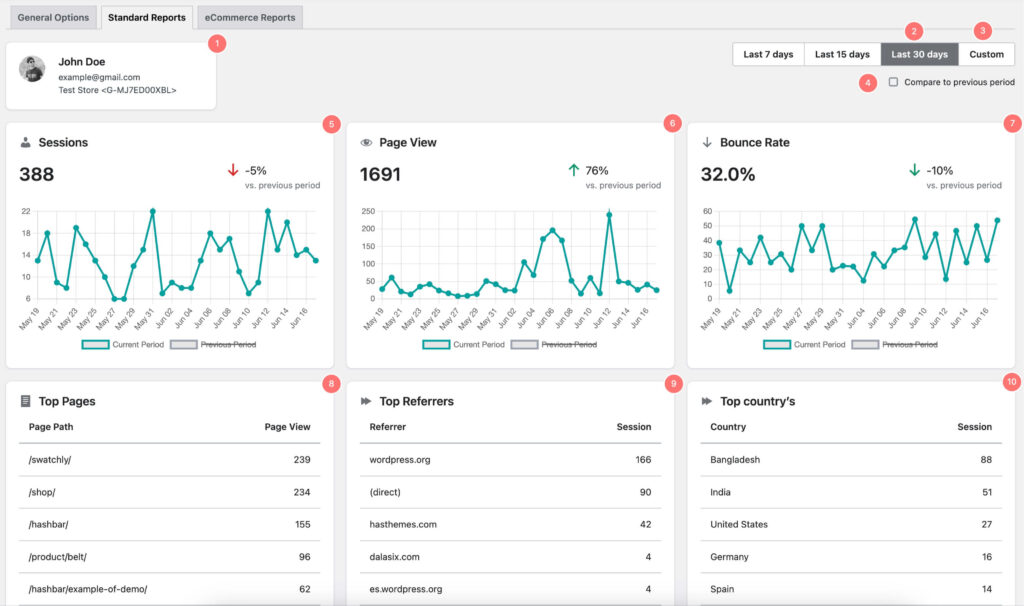This screenshot has width=1024, height=606.
Task: Click the Top country's forward icon
Action: pos(707,402)
